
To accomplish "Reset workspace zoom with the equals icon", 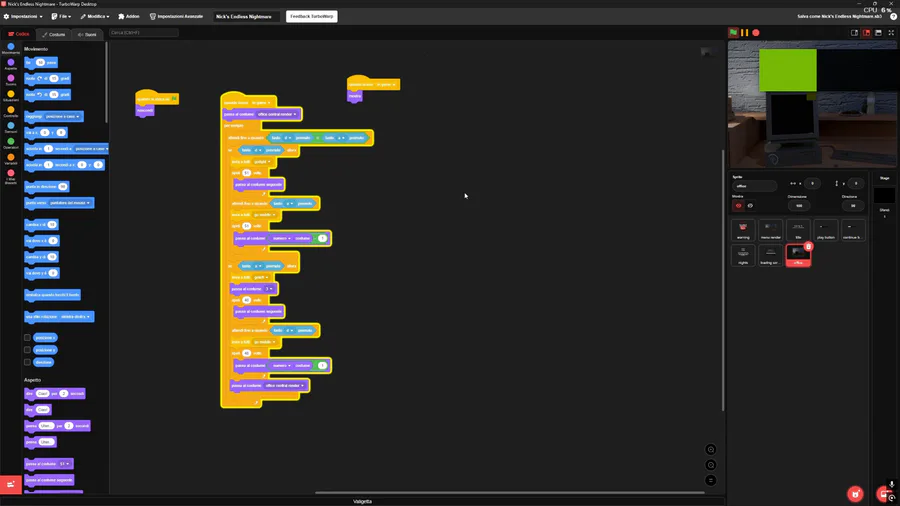I will click(711, 480).
